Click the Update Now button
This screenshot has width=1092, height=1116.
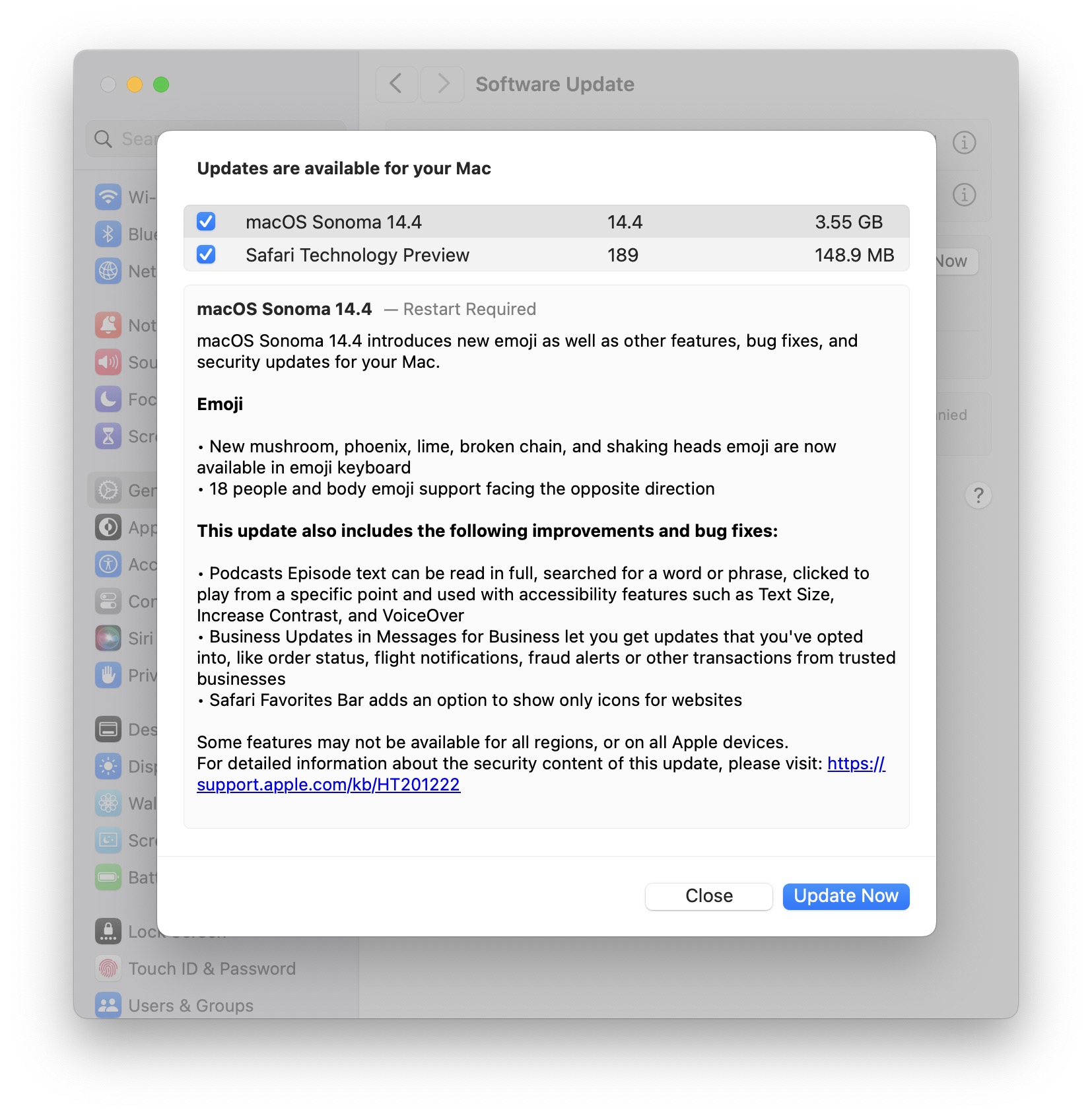(x=846, y=896)
